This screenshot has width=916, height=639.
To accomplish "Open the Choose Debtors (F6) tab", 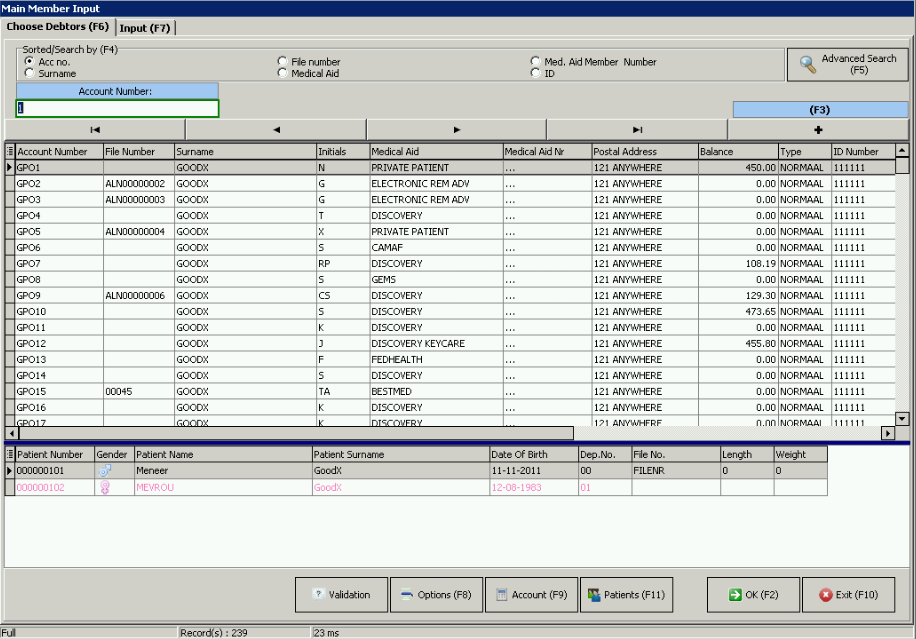I will [58, 27].
